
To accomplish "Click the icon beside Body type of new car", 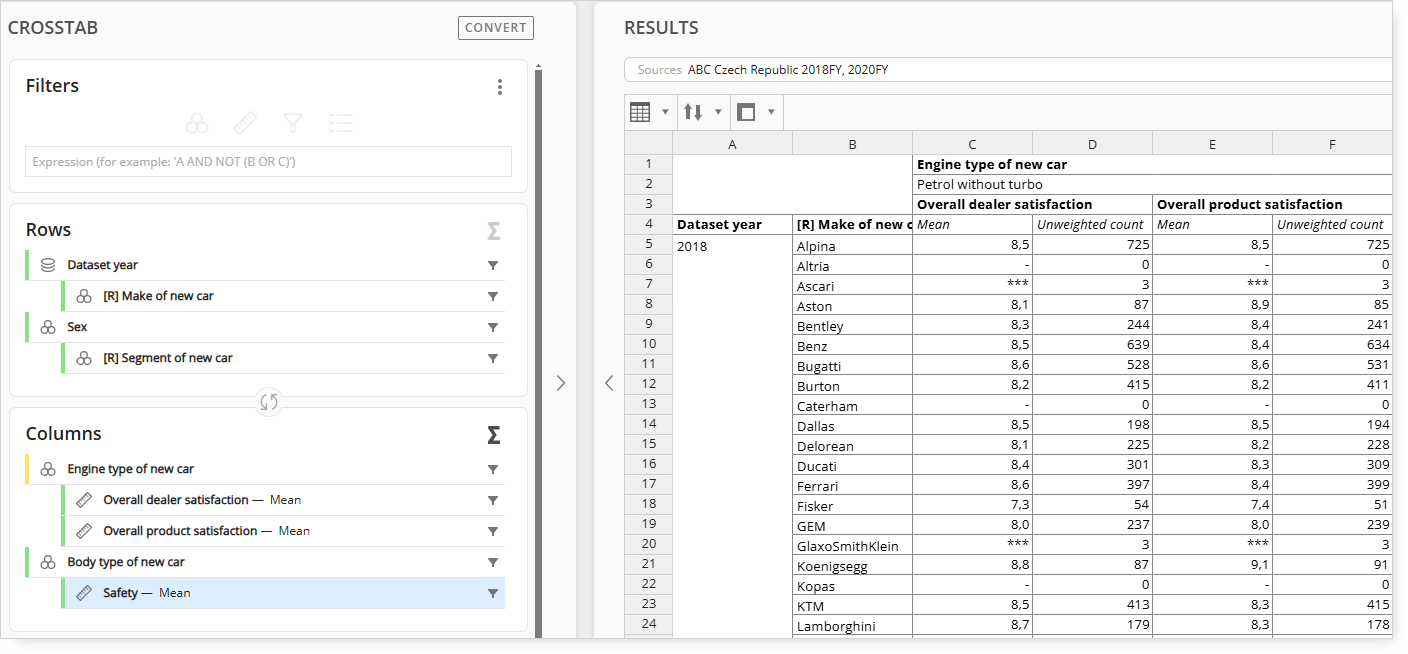I will pos(48,562).
